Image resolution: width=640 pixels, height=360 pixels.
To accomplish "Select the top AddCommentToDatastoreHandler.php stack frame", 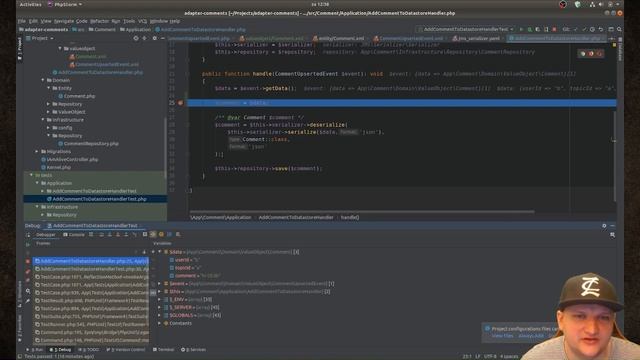I will 91,261.
